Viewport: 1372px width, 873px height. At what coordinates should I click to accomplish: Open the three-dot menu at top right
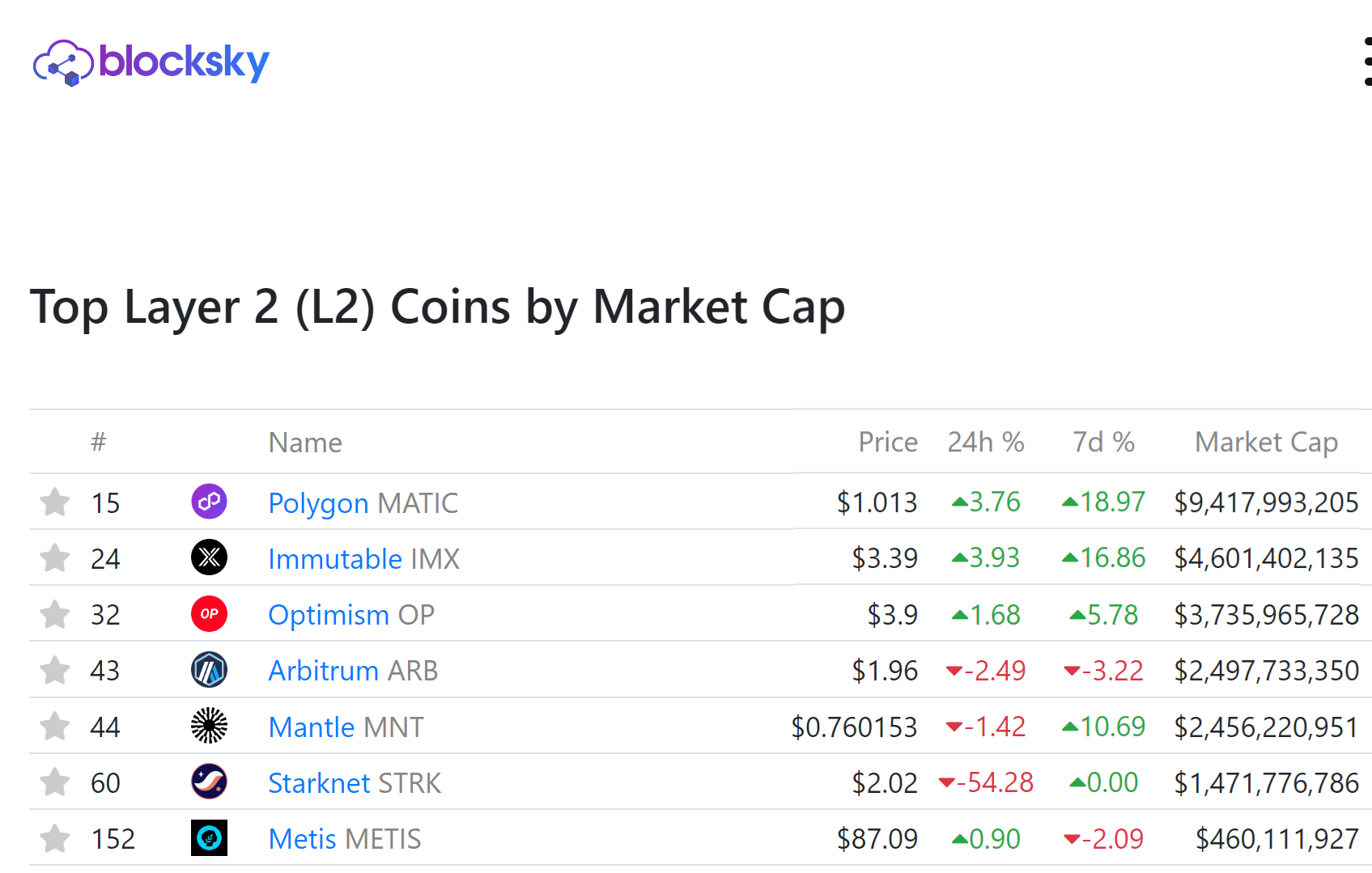point(1367,61)
